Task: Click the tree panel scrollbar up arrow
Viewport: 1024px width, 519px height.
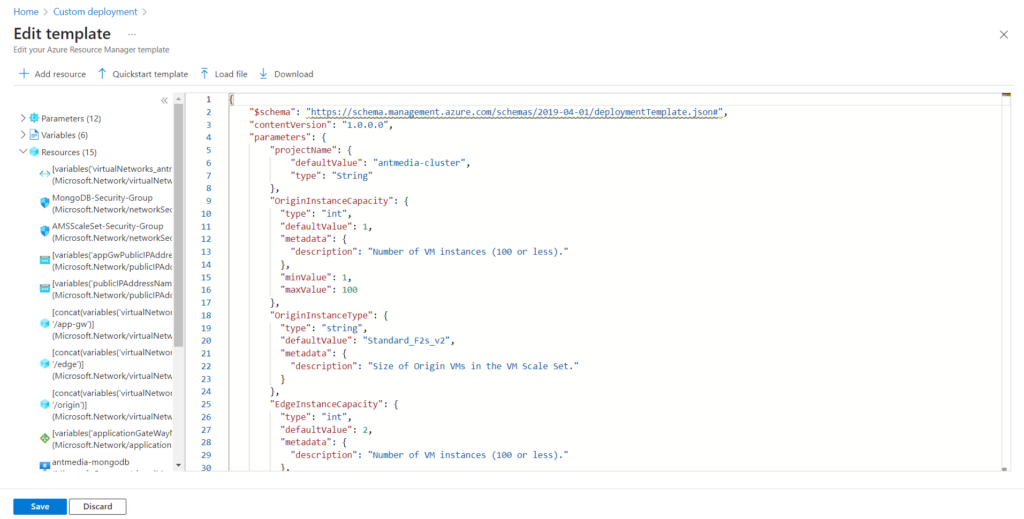Action: click(179, 99)
